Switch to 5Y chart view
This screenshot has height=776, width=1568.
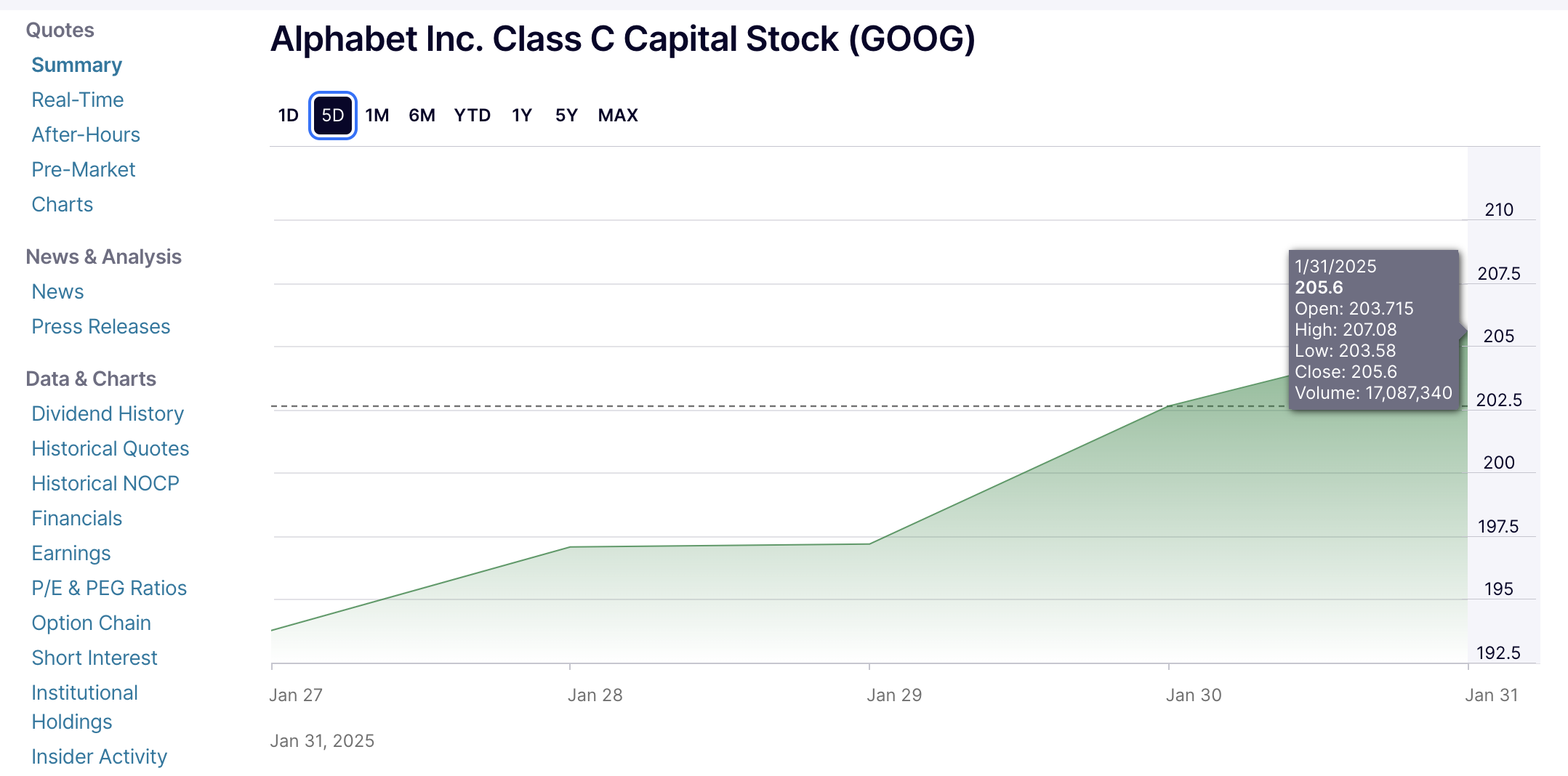pos(566,116)
